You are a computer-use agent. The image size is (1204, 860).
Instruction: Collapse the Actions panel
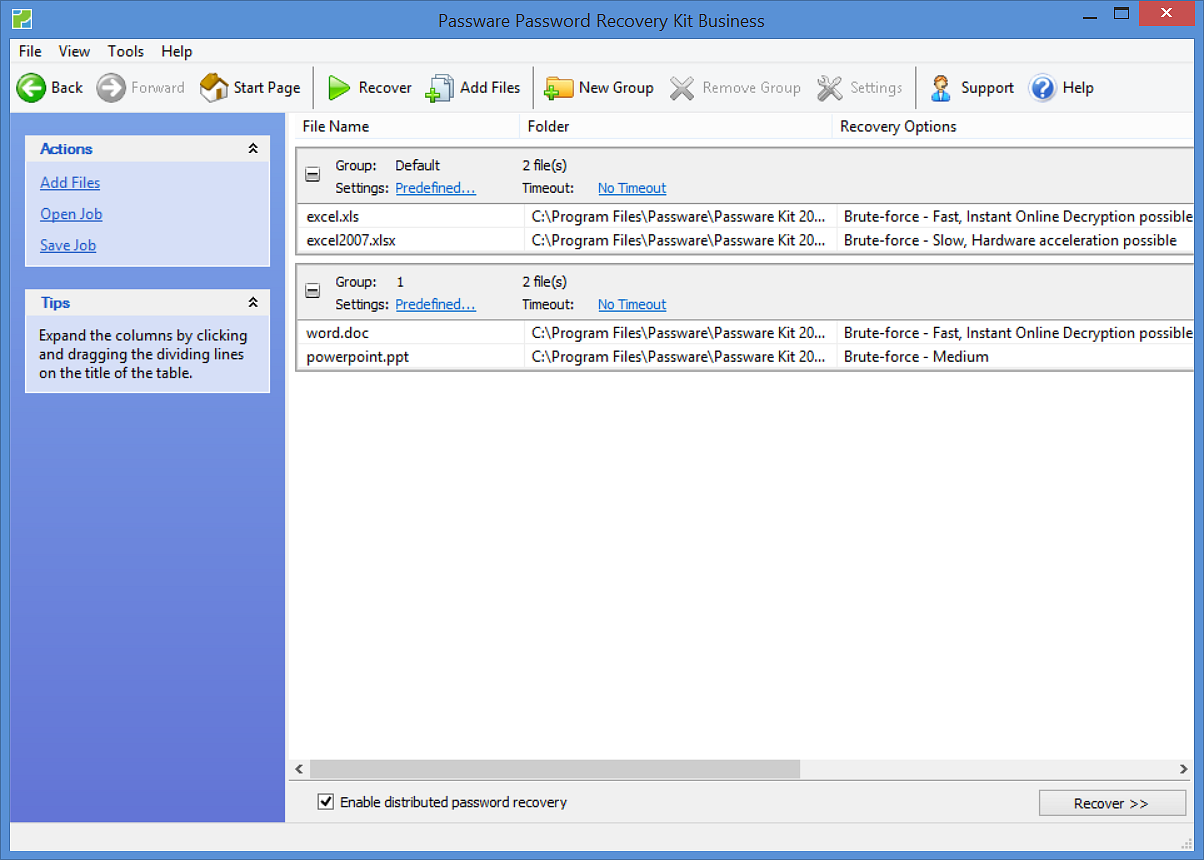coord(253,149)
